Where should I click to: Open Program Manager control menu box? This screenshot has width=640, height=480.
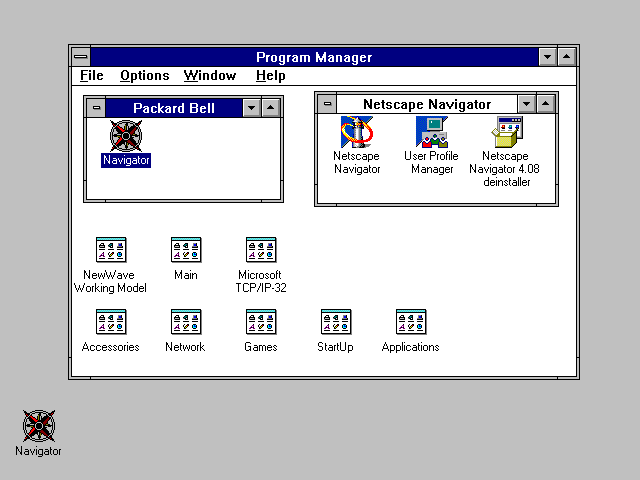point(81,57)
